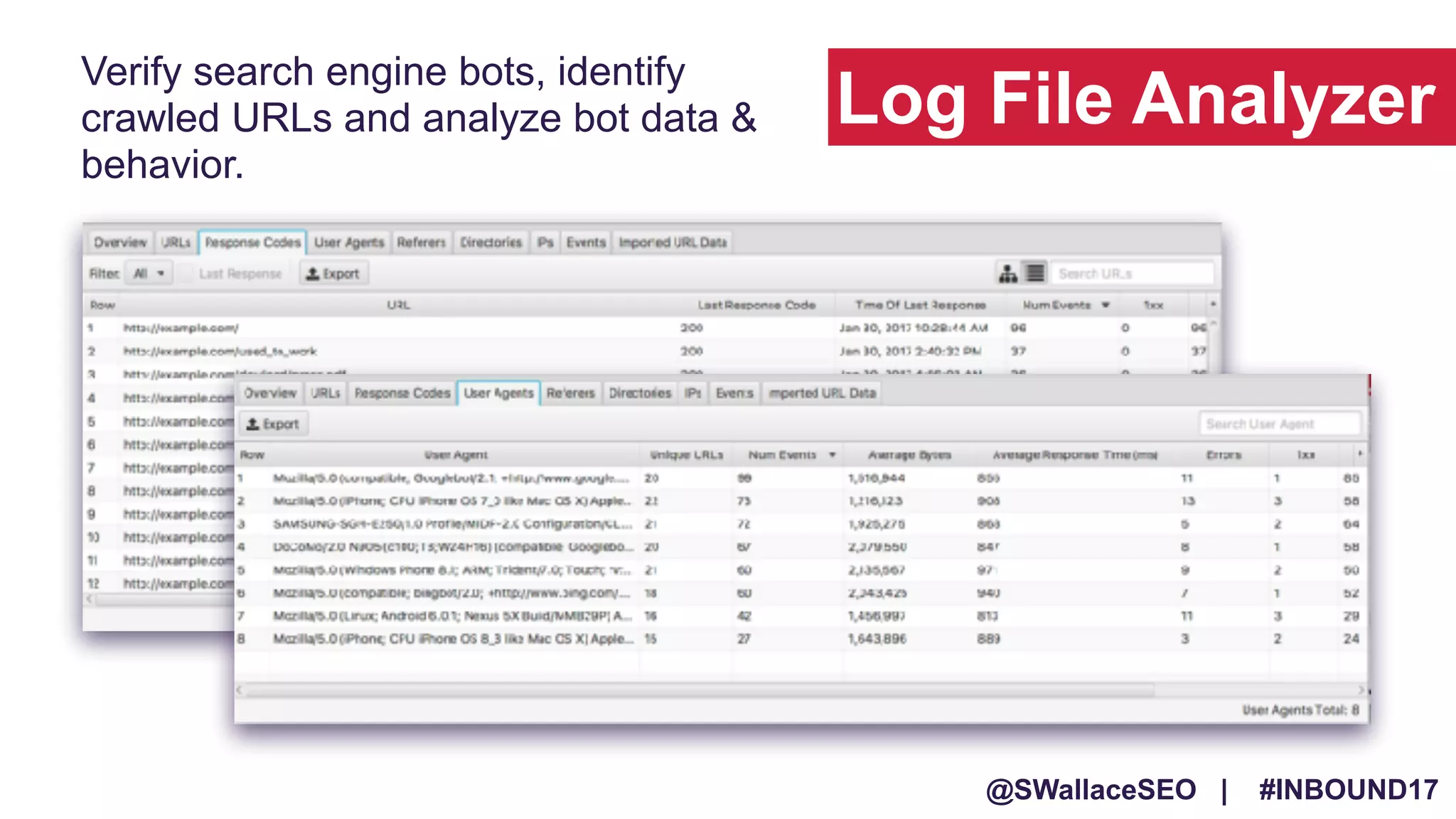Click the URL column header
The image size is (1456, 819).
398,305
